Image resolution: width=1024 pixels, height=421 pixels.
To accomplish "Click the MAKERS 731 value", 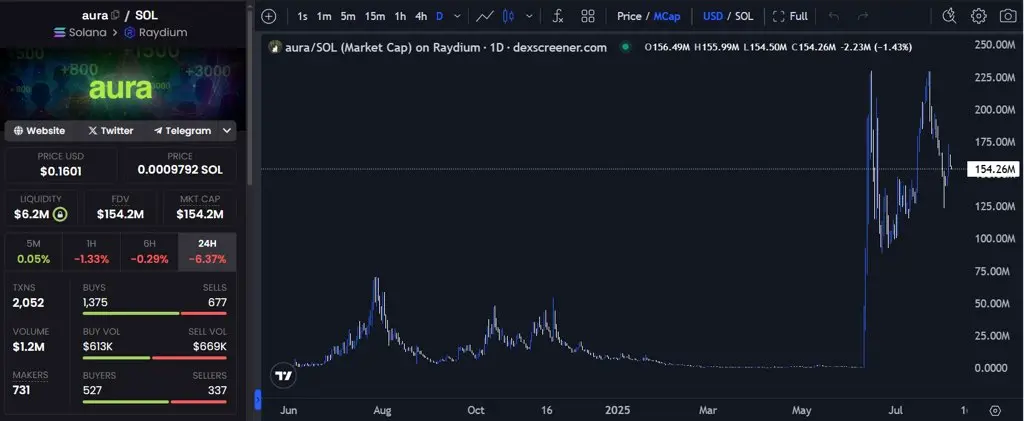I will click(22, 390).
